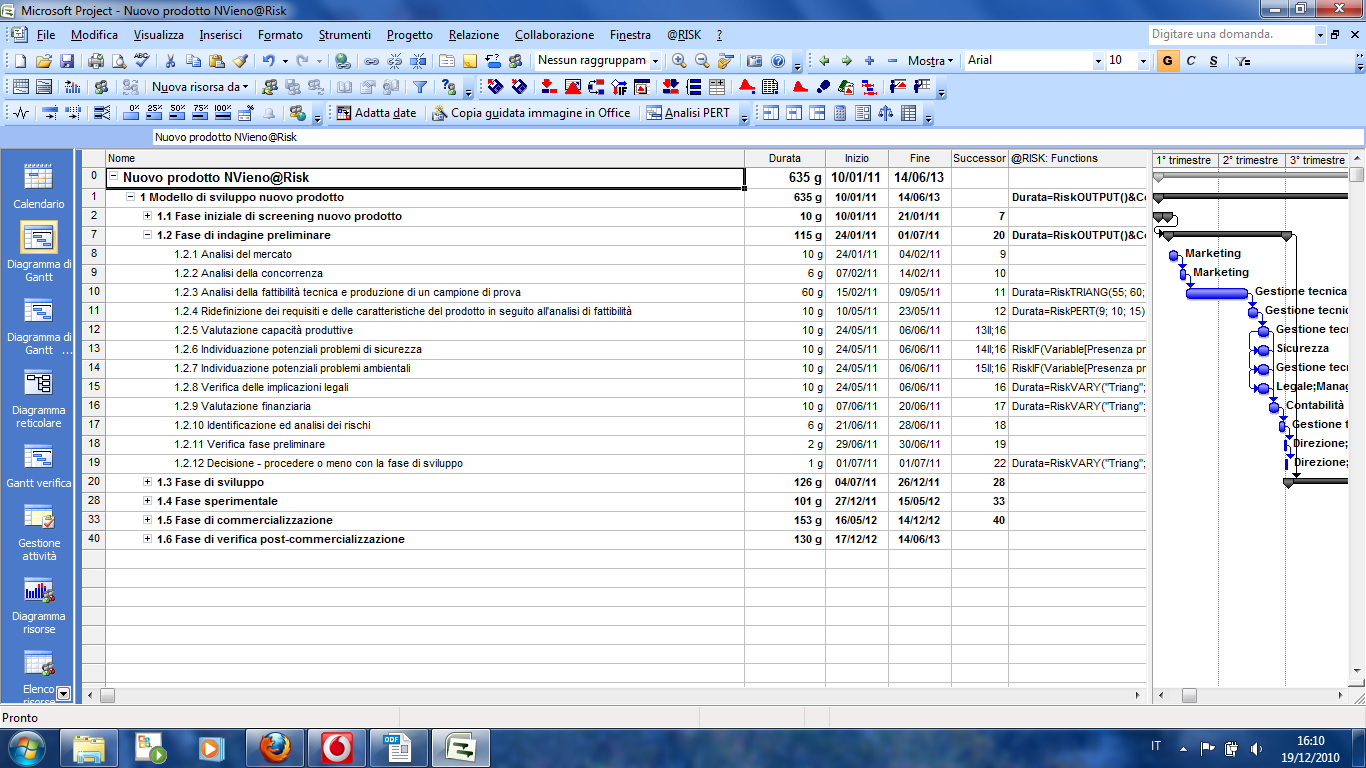This screenshot has height=768, width=1366.
Task: Click the Adatta date button
Action: (x=376, y=113)
